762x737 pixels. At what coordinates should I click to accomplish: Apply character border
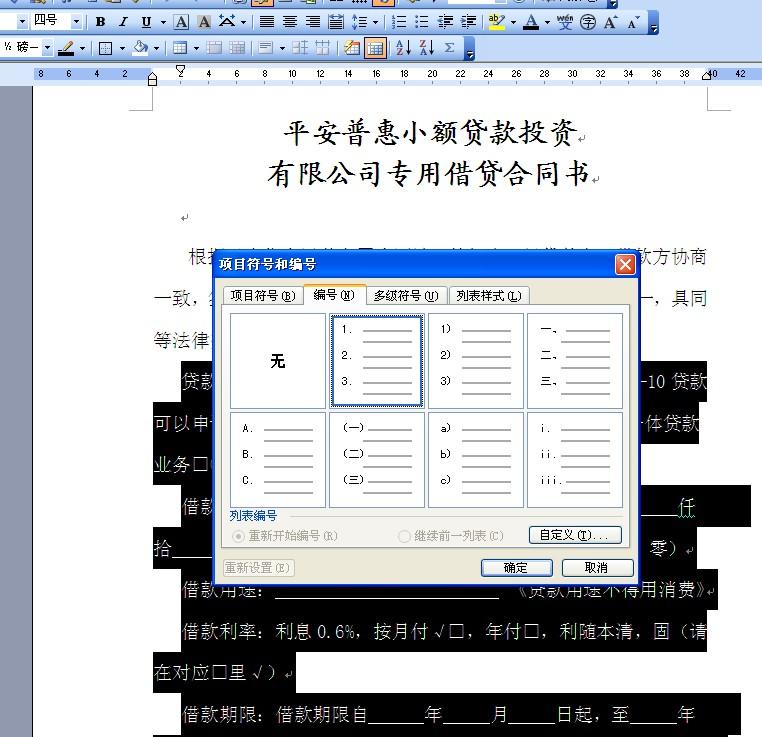[181, 22]
